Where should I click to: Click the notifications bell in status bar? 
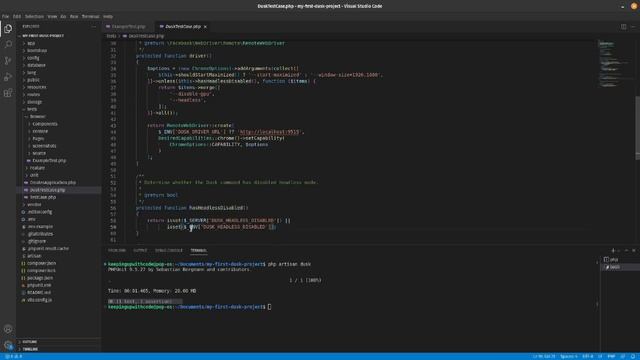click(x=633, y=356)
